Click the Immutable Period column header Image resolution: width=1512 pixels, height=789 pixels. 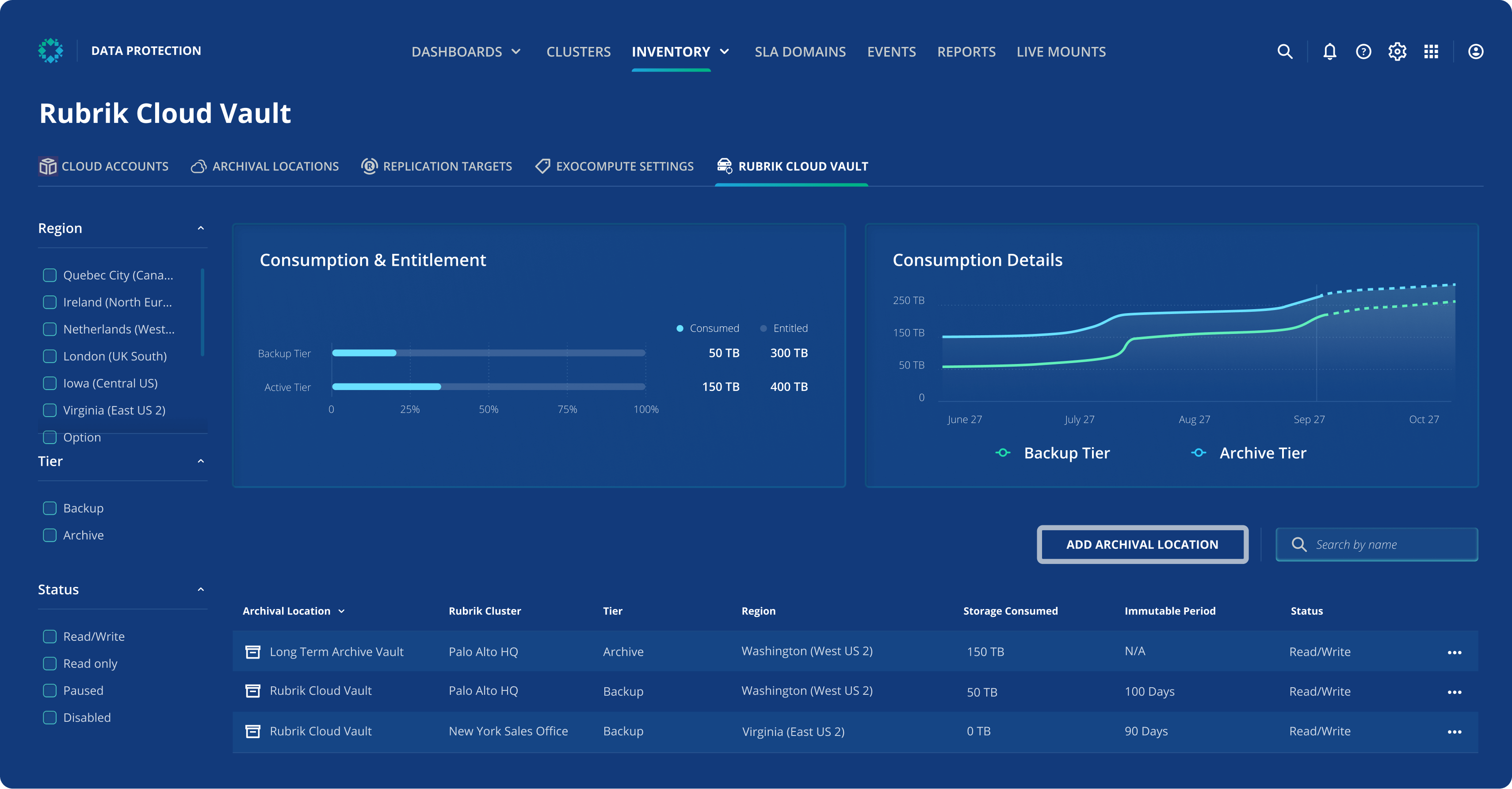[1170, 611]
